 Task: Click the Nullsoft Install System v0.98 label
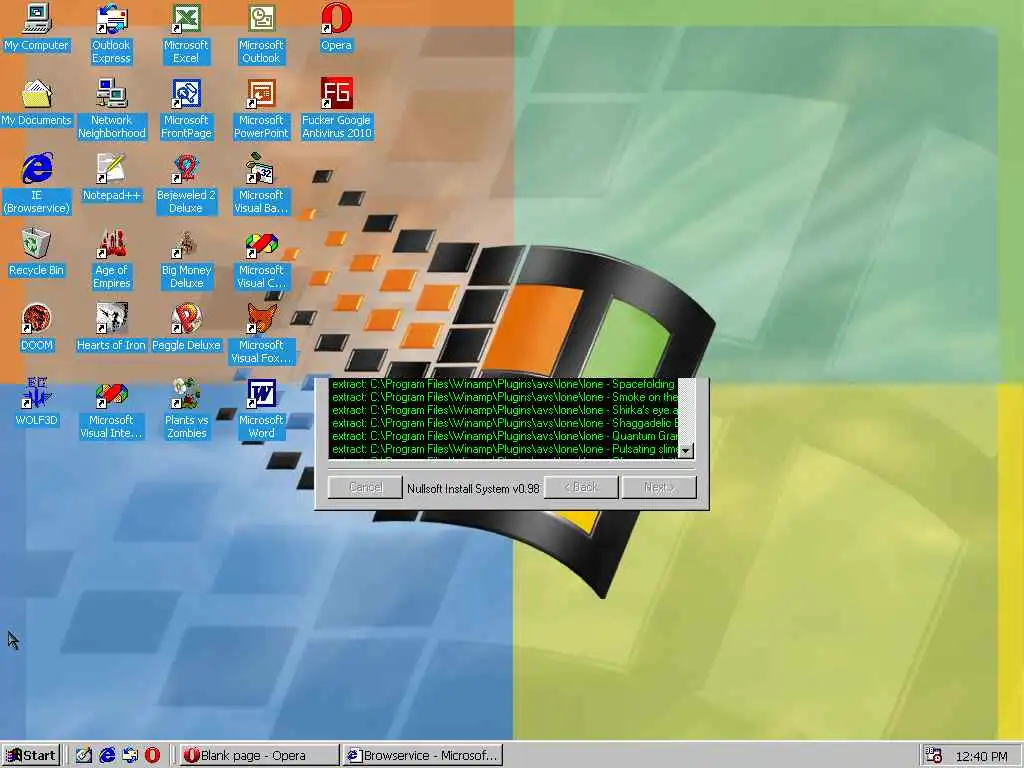(x=473, y=488)
